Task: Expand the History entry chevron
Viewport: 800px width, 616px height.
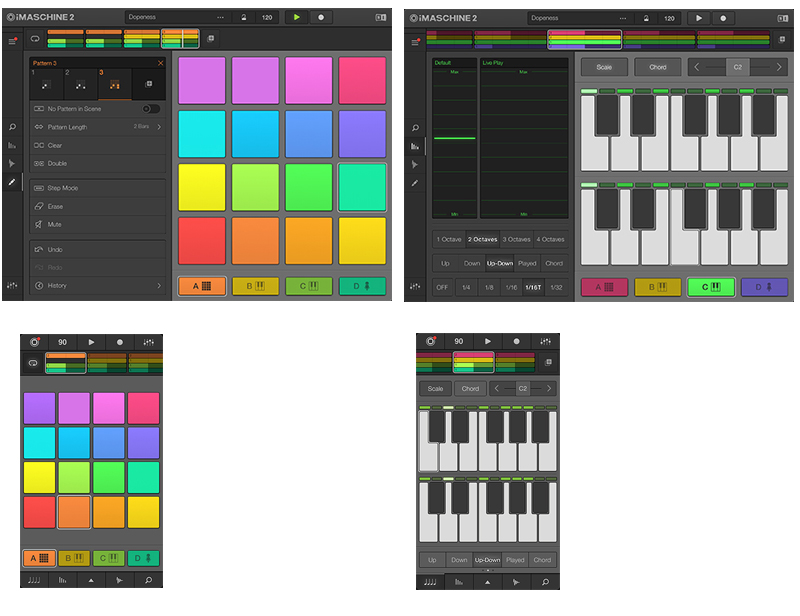Action: (x=158, y=286)
